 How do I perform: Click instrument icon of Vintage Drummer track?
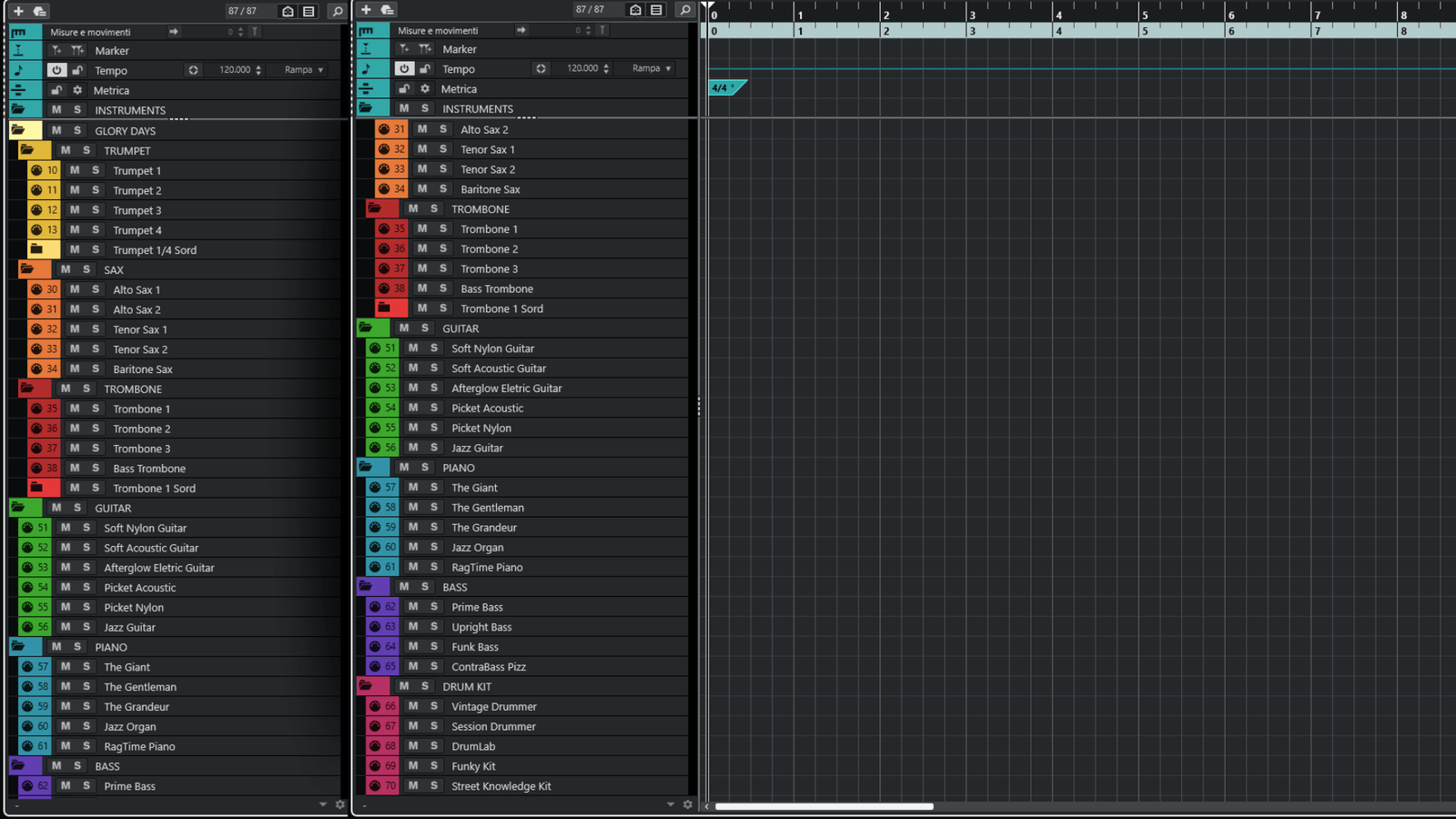[374, 706]
